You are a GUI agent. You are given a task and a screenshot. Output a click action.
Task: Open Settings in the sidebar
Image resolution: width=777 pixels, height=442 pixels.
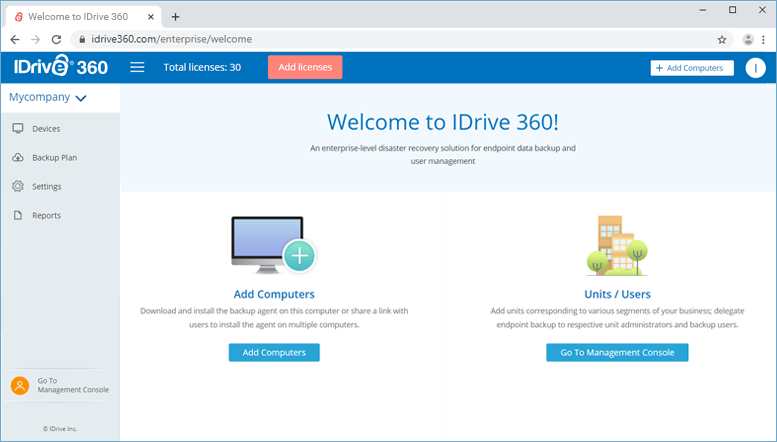click(47, 187)
